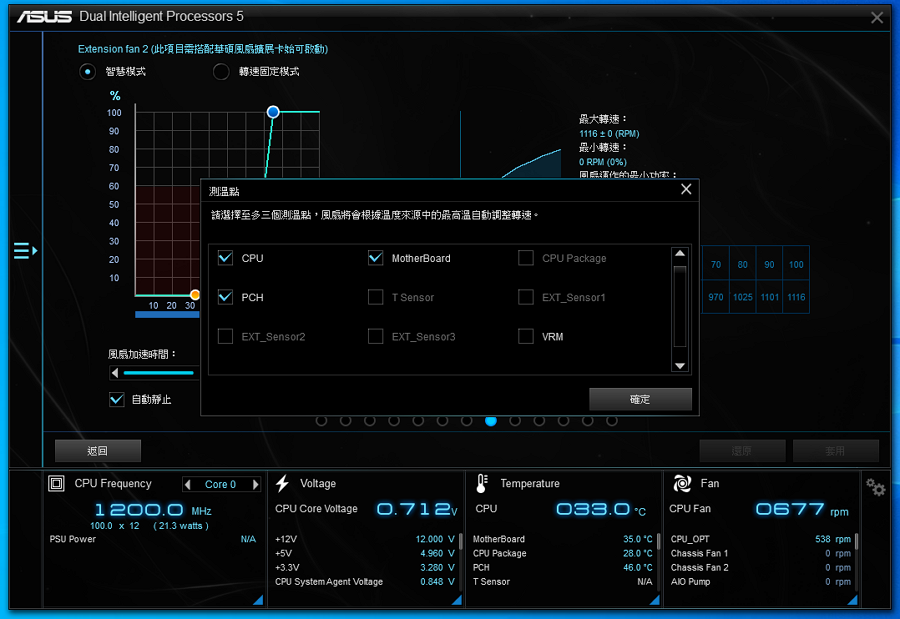Expand the CPU Frequency panel corner triangle
Viewport: 900px width, 619px height.
[x=258, y=599]
